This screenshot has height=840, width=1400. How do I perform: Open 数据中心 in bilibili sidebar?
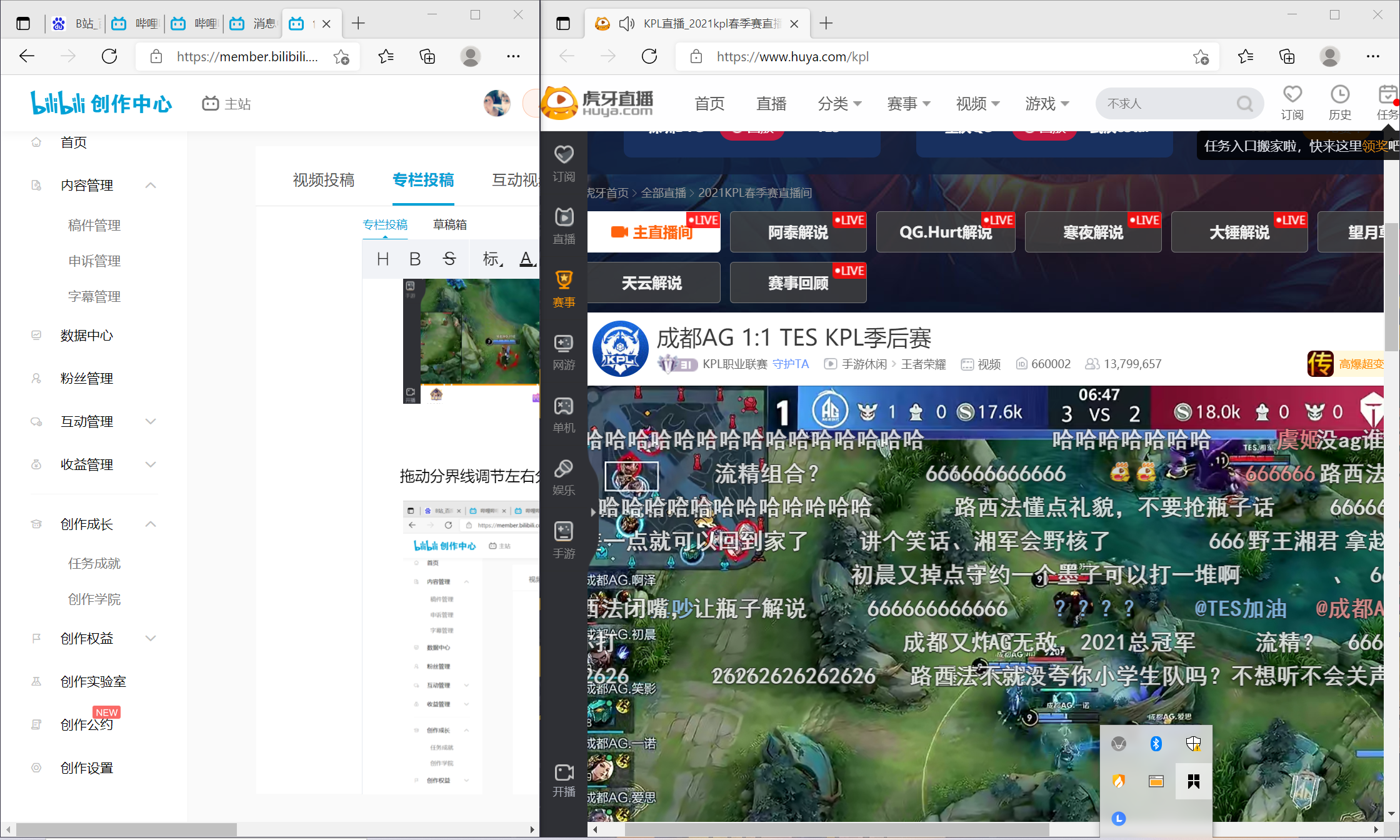[x=87, y=336]
